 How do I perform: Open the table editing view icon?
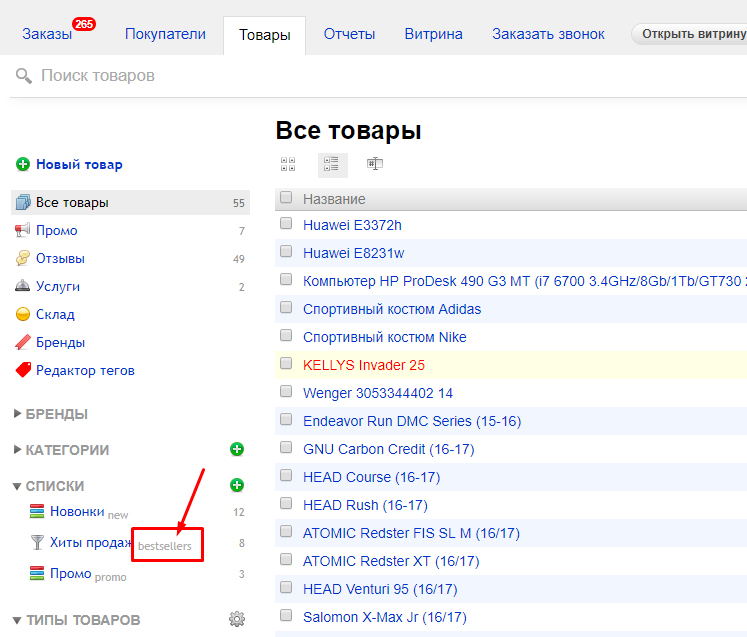point(375,164)
